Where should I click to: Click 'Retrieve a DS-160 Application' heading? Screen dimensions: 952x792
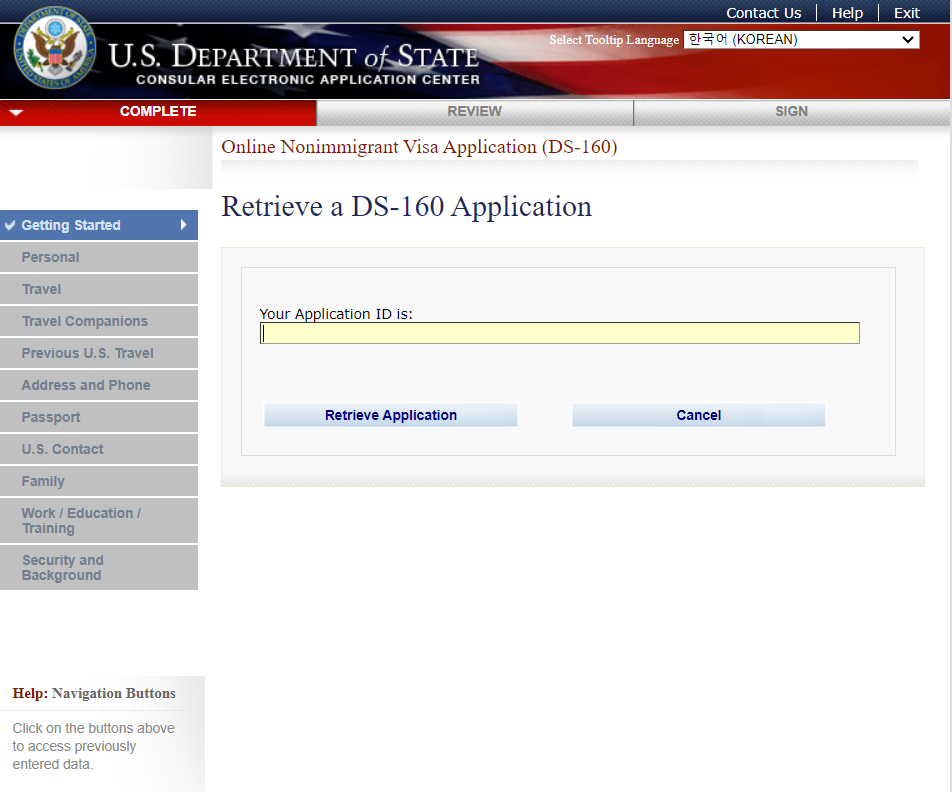coord(406,207)
